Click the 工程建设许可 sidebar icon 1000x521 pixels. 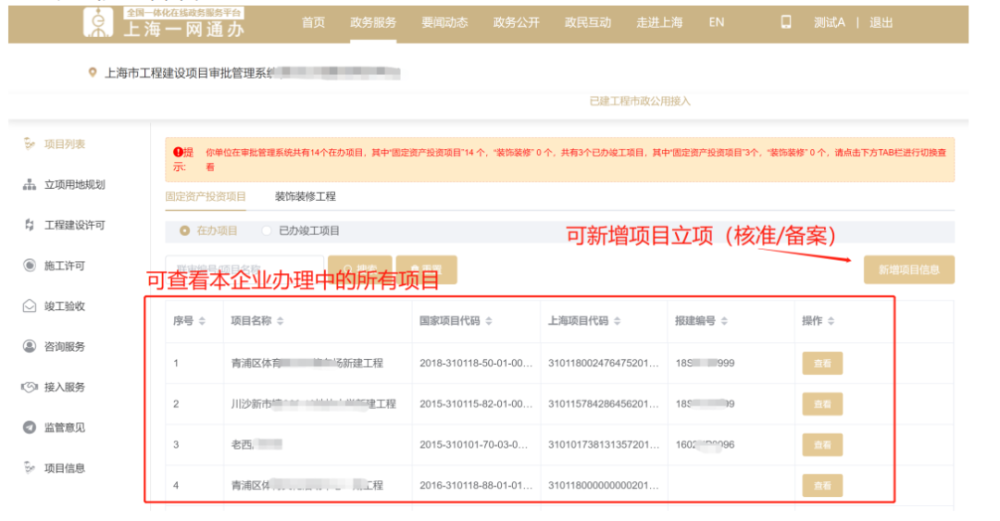(29, 225)
